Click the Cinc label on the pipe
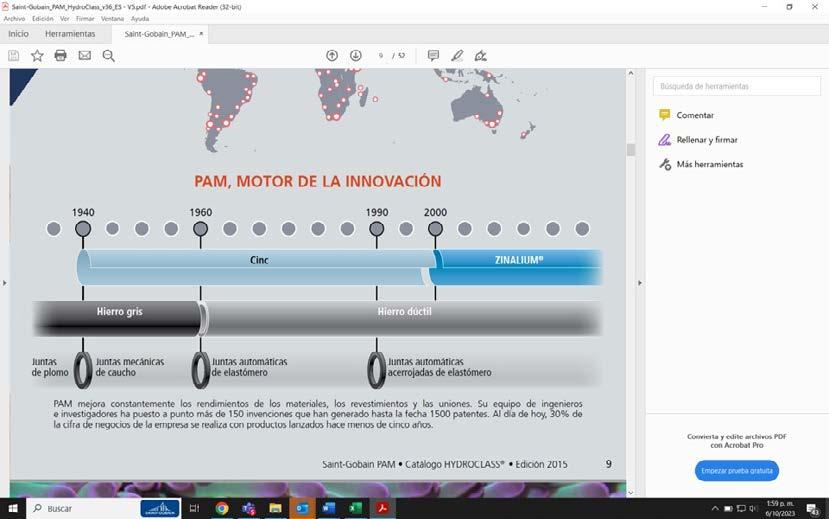829x519 pixels. (259, 260)
